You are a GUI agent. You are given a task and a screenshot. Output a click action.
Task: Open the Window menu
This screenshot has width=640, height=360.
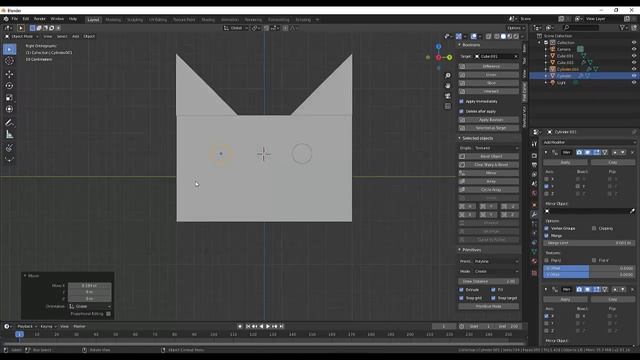pos(57,19)
